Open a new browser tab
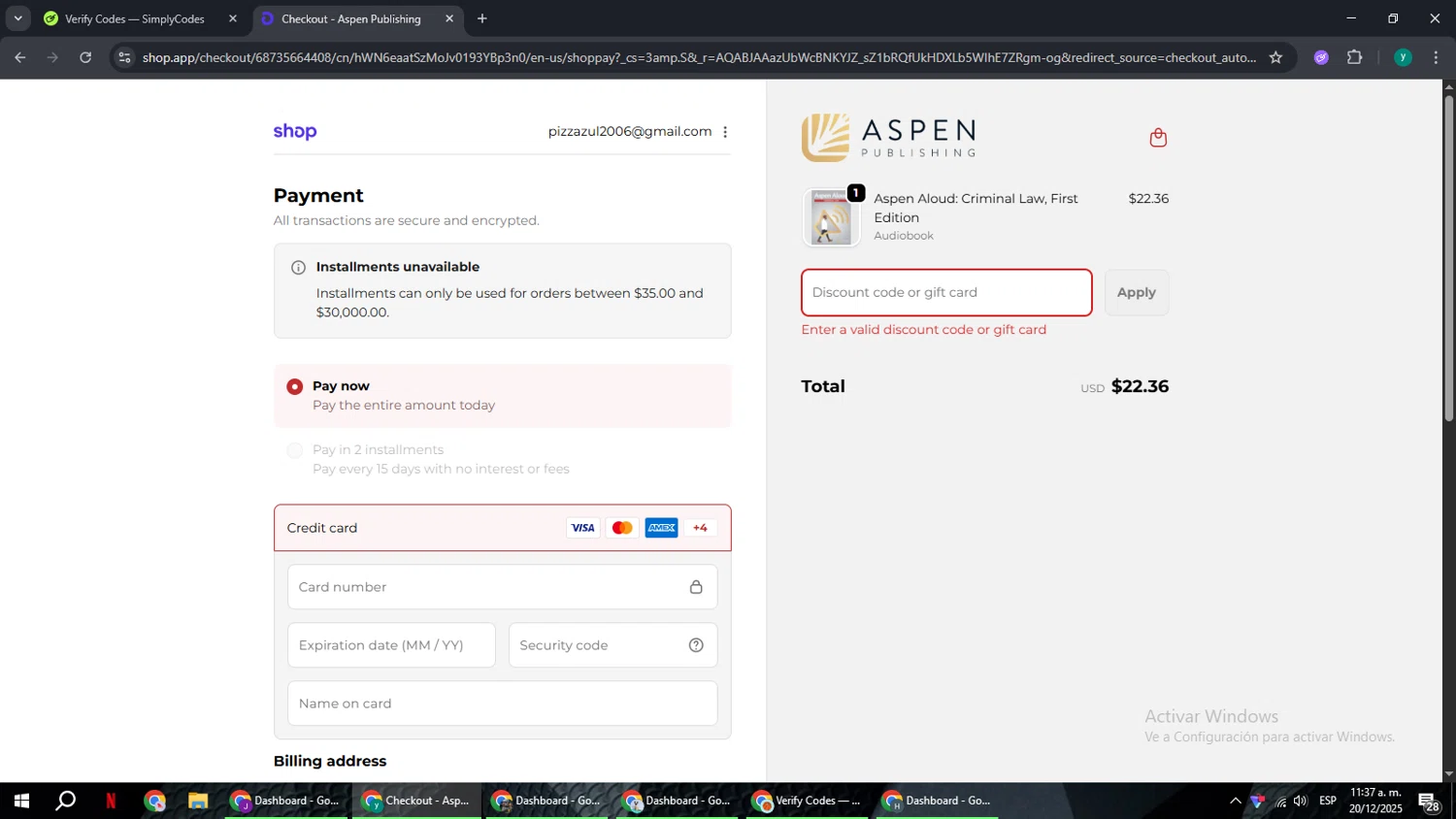Image resolution: width=1456 pixels, height=819 pixels. pyautogui.click(x=482, y=18)
